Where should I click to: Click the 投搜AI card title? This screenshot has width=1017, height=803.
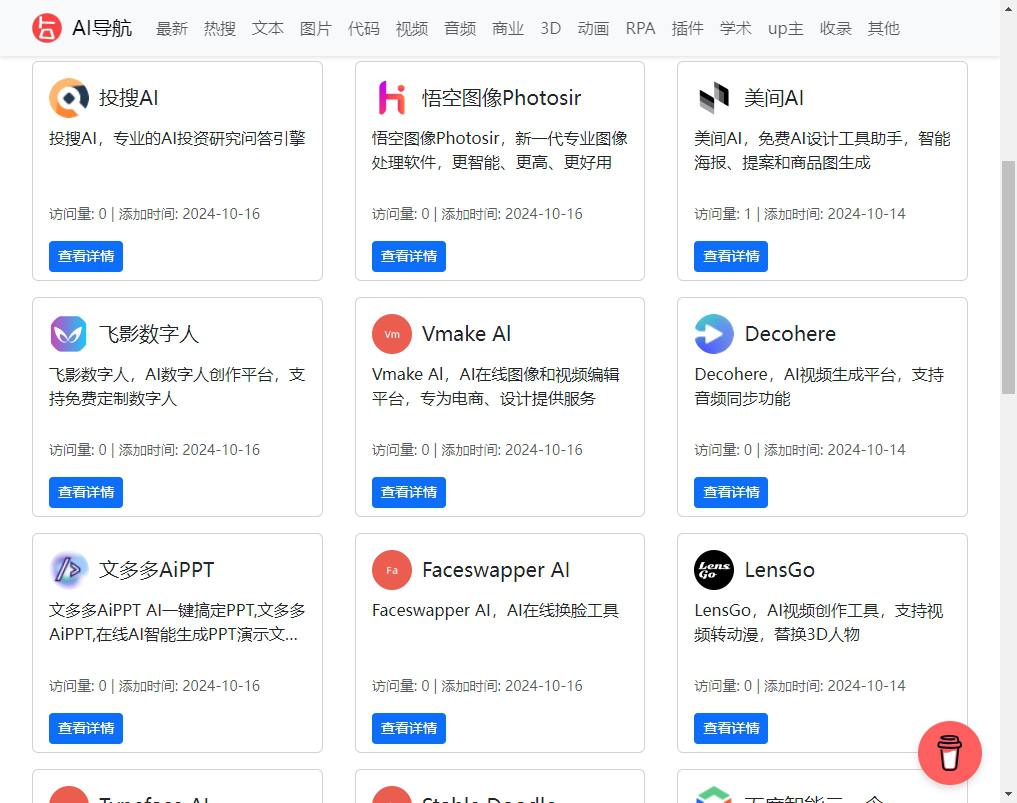[128, 98]
